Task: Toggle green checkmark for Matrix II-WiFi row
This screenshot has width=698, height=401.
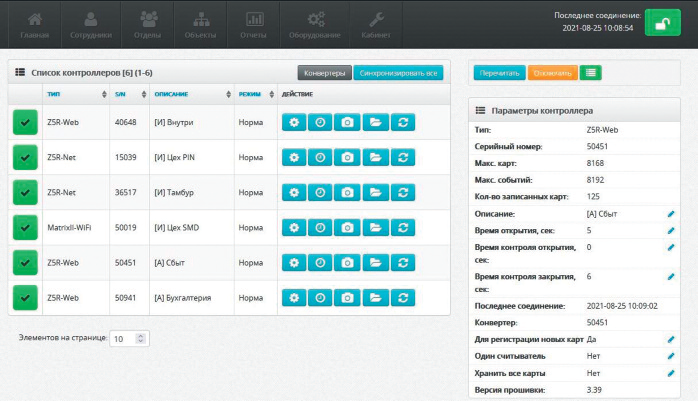Action: [x=25, y=227]
